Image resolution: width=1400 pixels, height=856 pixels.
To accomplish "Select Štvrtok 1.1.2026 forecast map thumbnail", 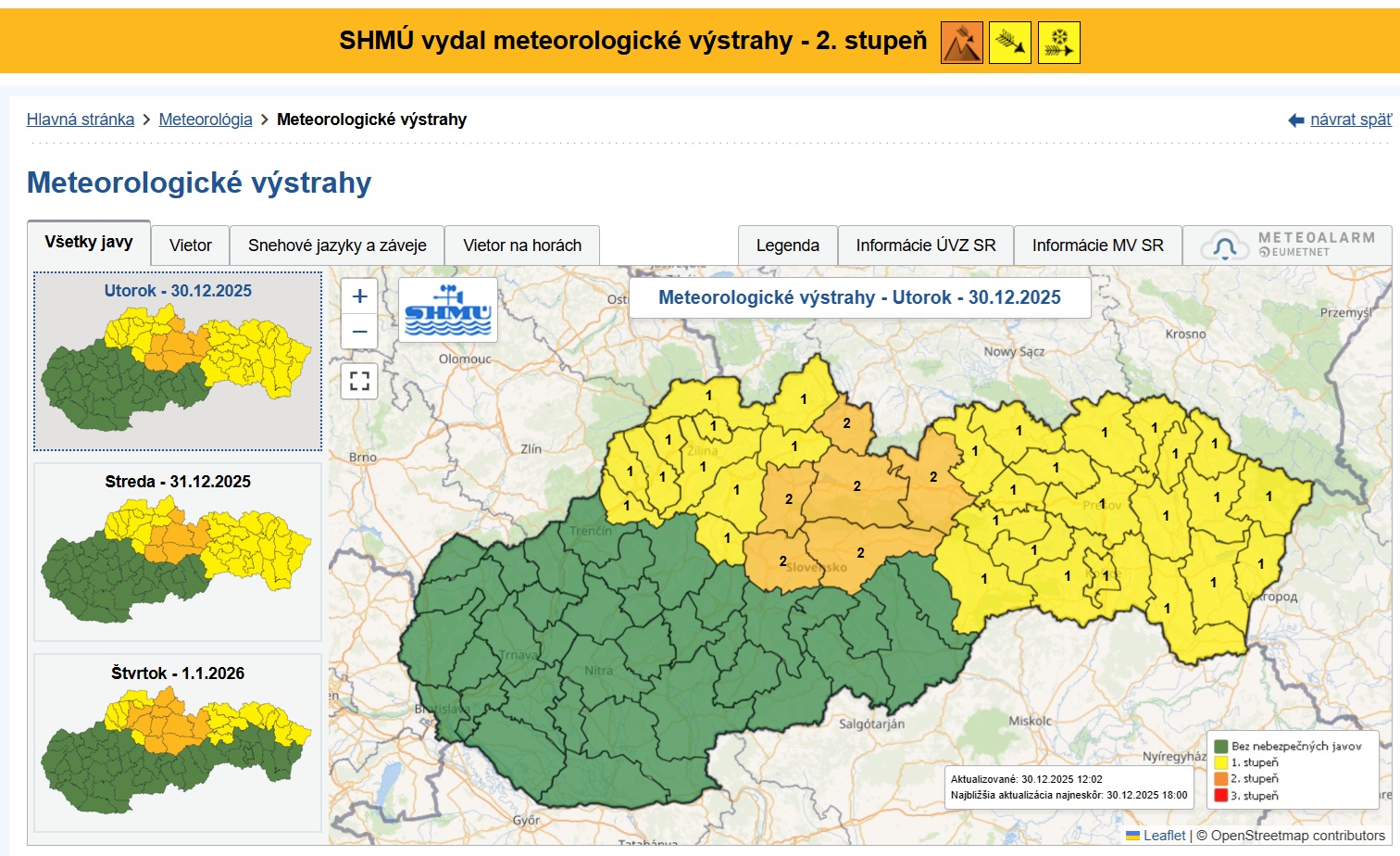I will point(178,743).
